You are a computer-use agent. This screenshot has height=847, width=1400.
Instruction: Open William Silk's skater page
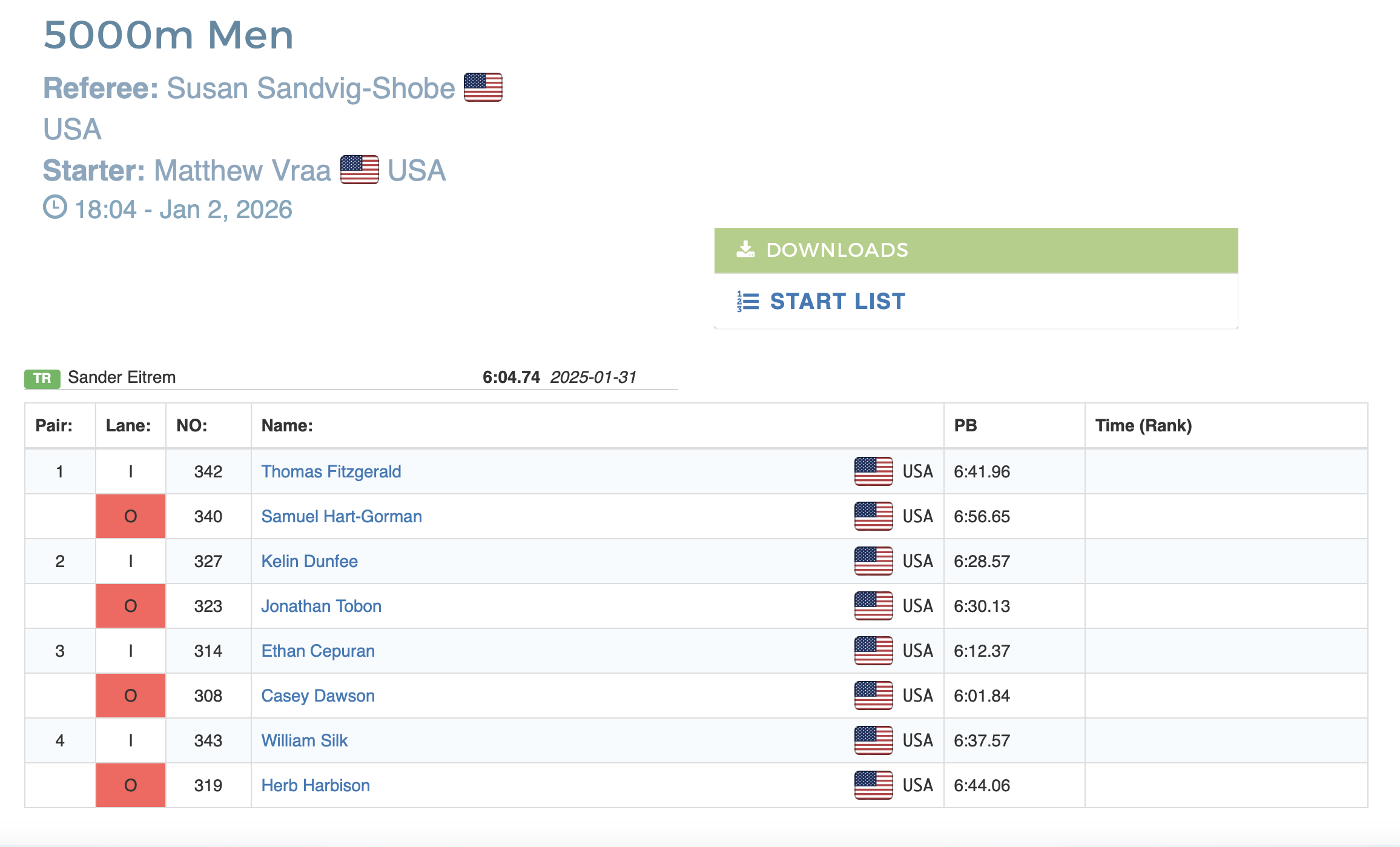pos(305,740)
